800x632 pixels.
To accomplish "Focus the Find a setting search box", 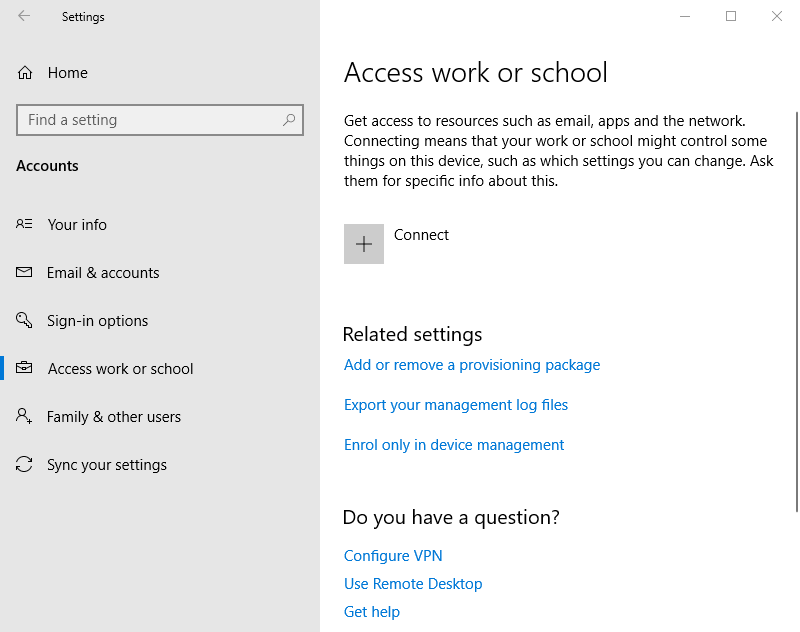I will click(150, 120).
